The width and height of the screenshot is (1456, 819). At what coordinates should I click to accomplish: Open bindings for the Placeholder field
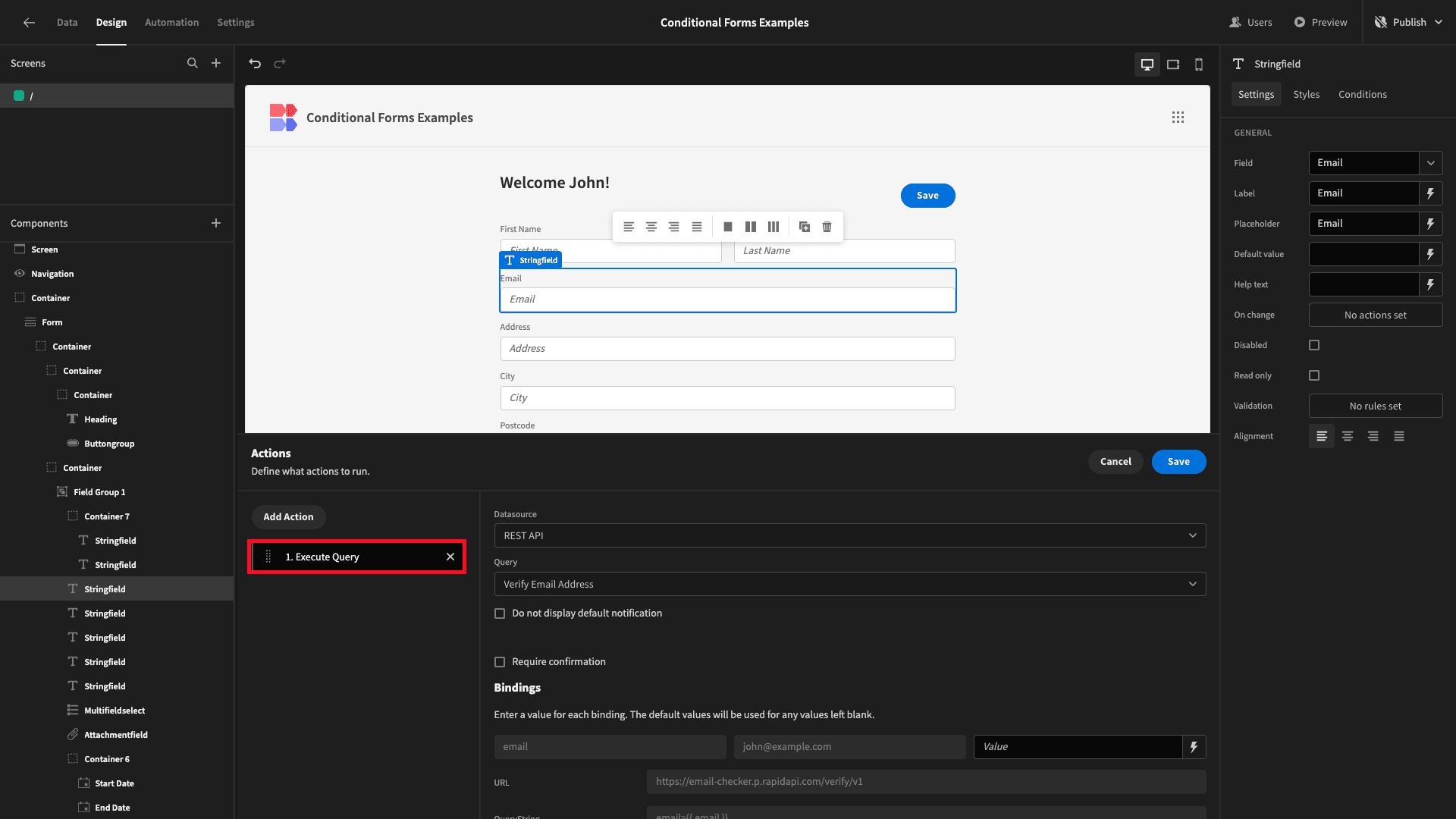(x=1431, y=224)
